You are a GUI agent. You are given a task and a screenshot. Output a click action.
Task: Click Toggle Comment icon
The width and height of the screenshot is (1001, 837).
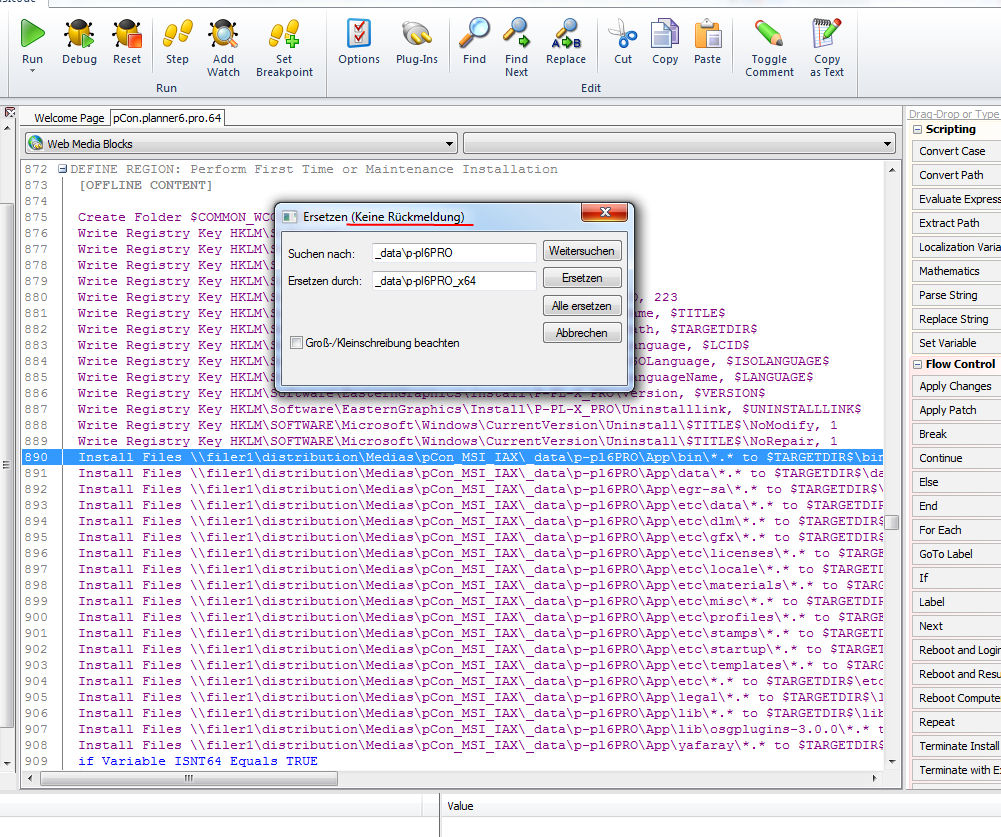pyautogui.click(x=769, y=33)
